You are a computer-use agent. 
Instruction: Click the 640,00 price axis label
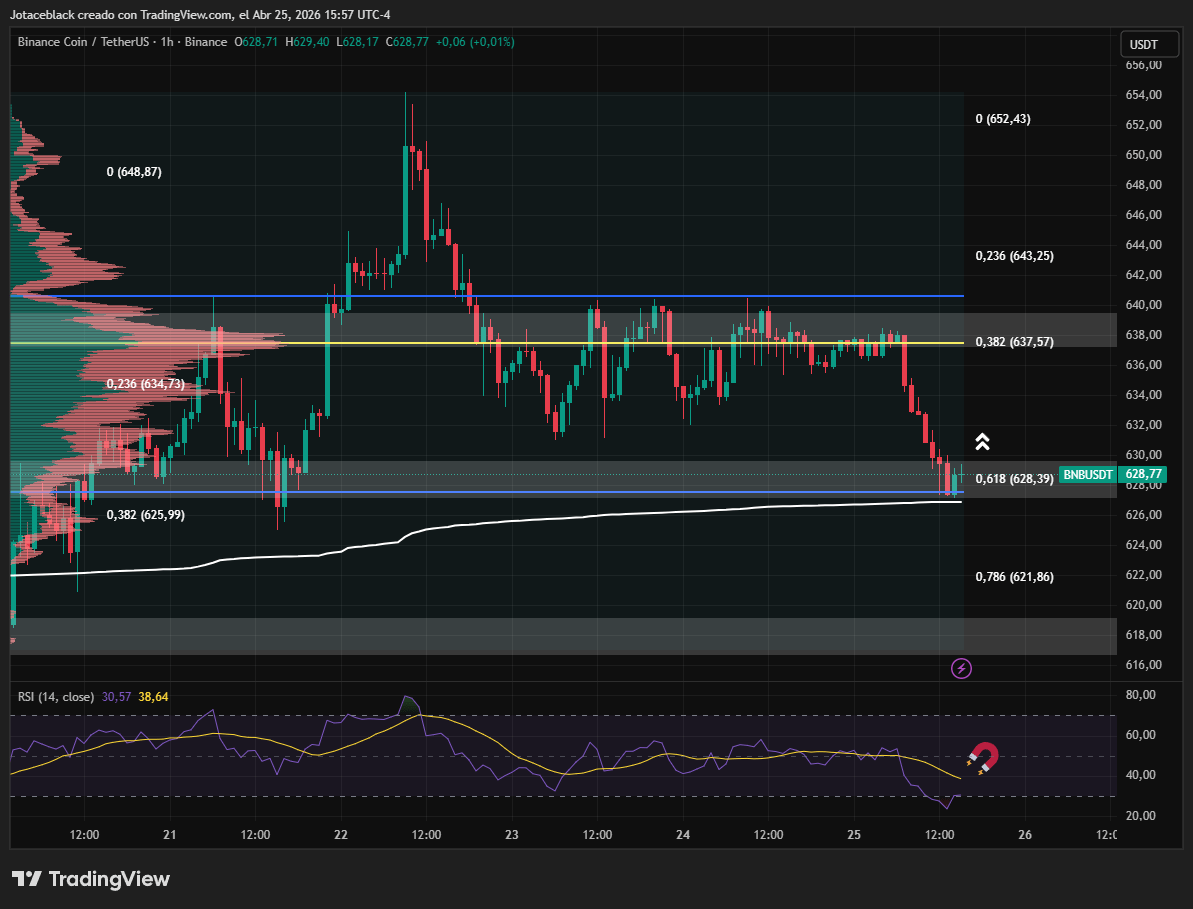[x=1142, y=305]
